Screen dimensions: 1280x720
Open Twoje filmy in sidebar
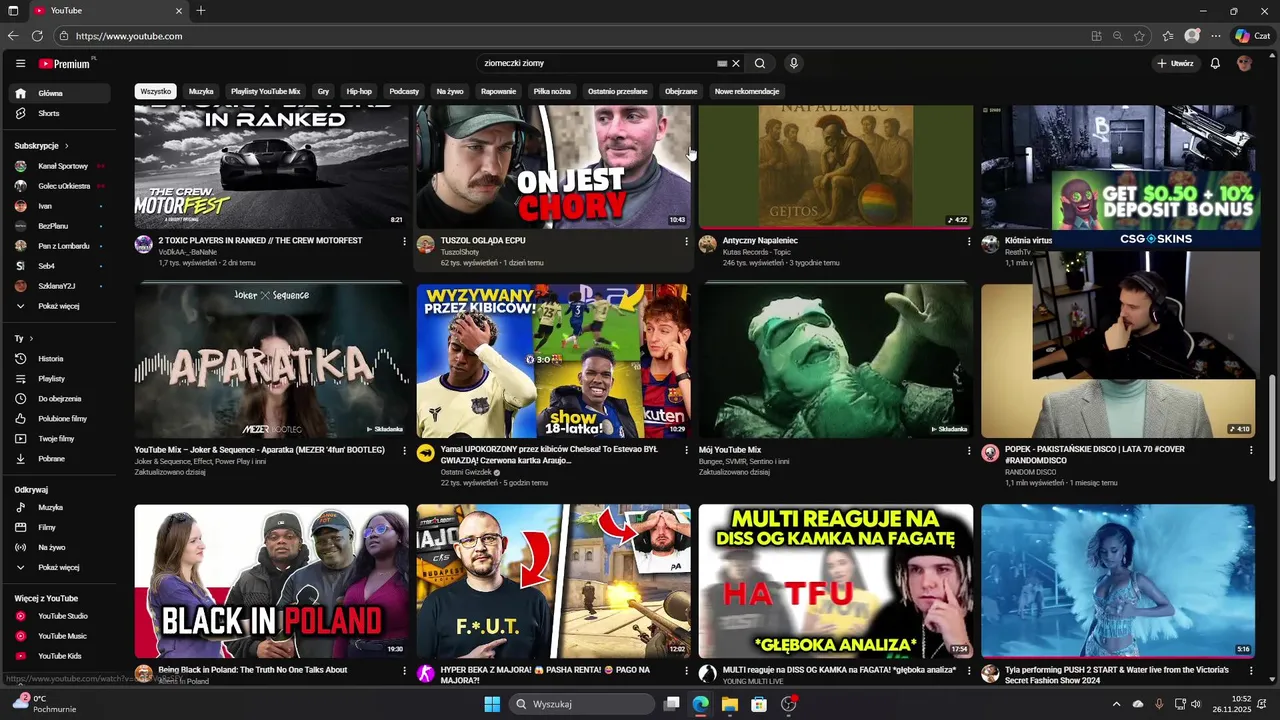[x=62, y=438]
